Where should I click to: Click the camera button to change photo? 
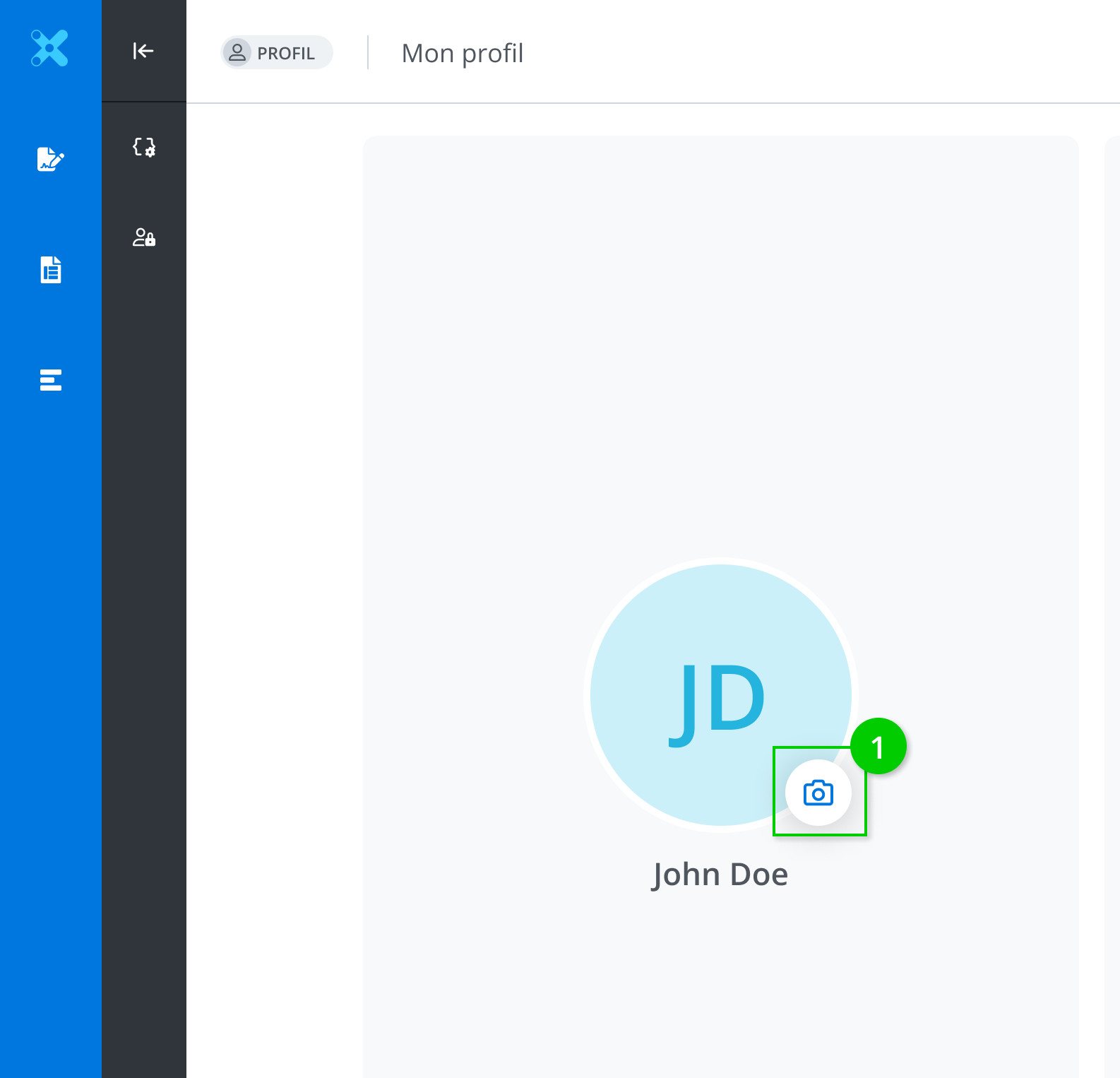(x=818, y=793)
